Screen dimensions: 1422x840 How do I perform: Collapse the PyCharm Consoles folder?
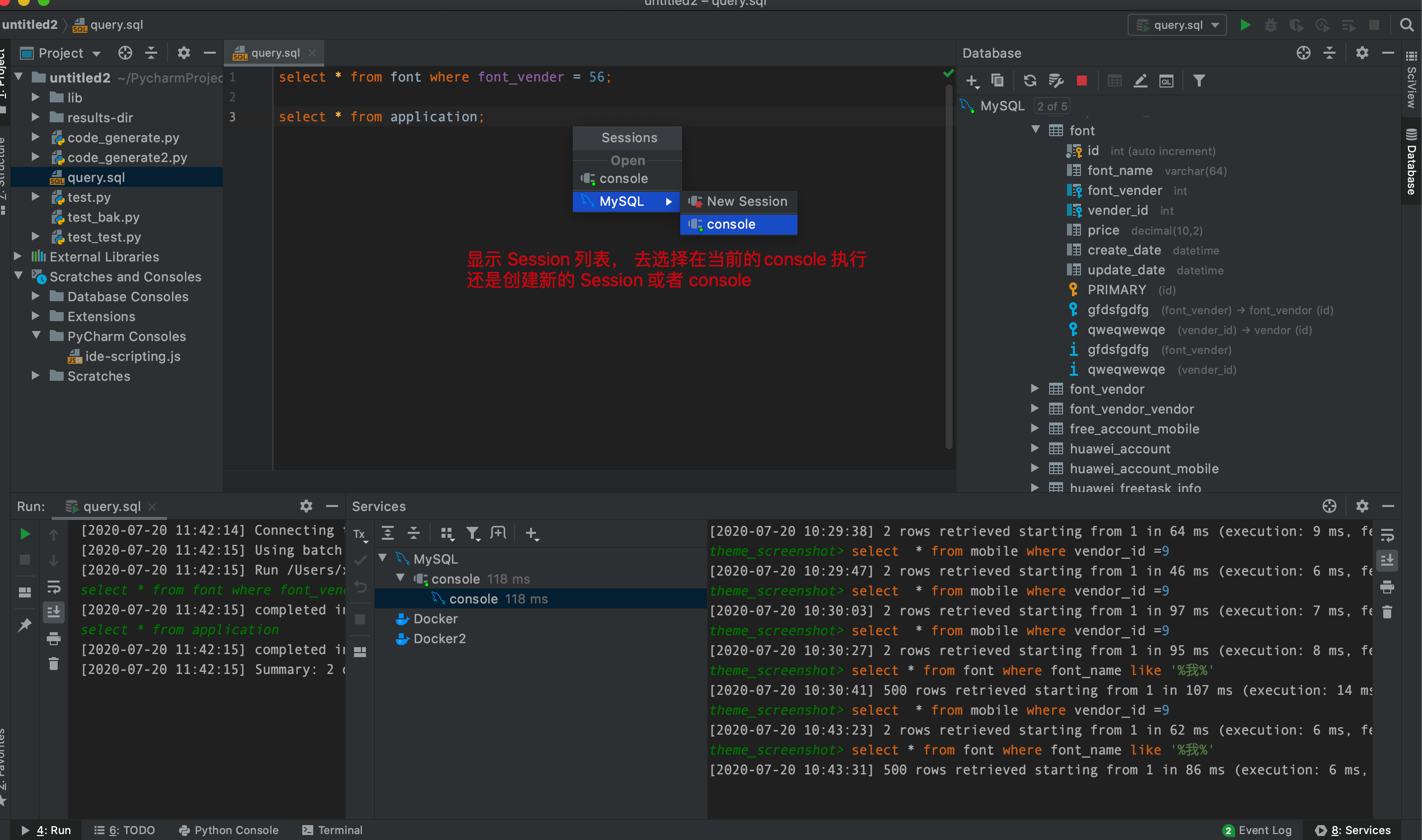(x=35, y=336)
